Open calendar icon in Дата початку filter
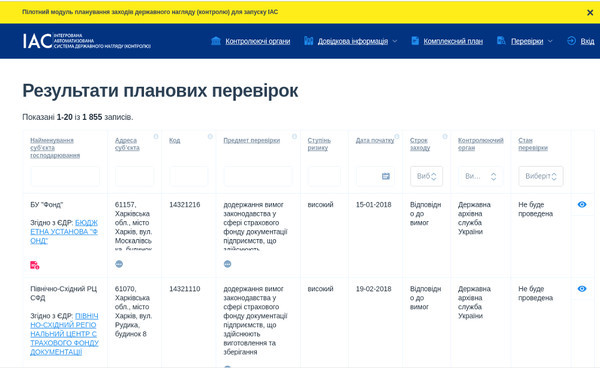 coord(386,176)
